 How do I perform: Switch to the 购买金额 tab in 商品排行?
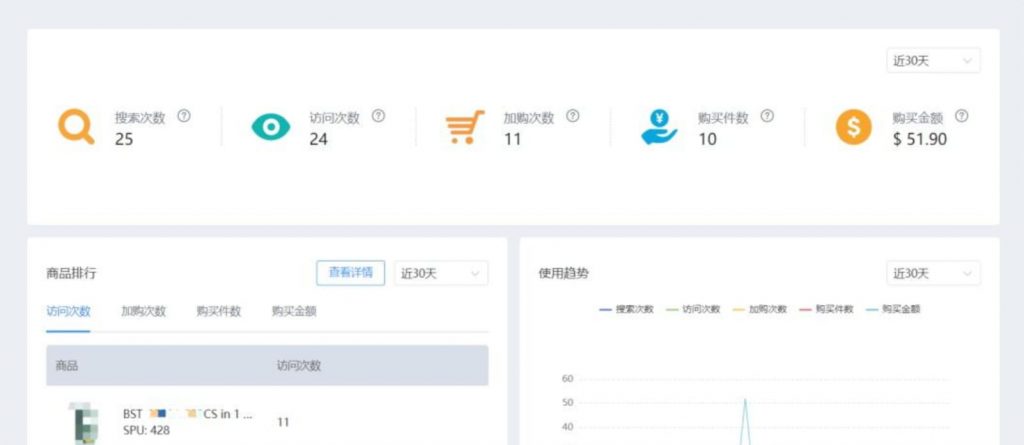[294, 312]
